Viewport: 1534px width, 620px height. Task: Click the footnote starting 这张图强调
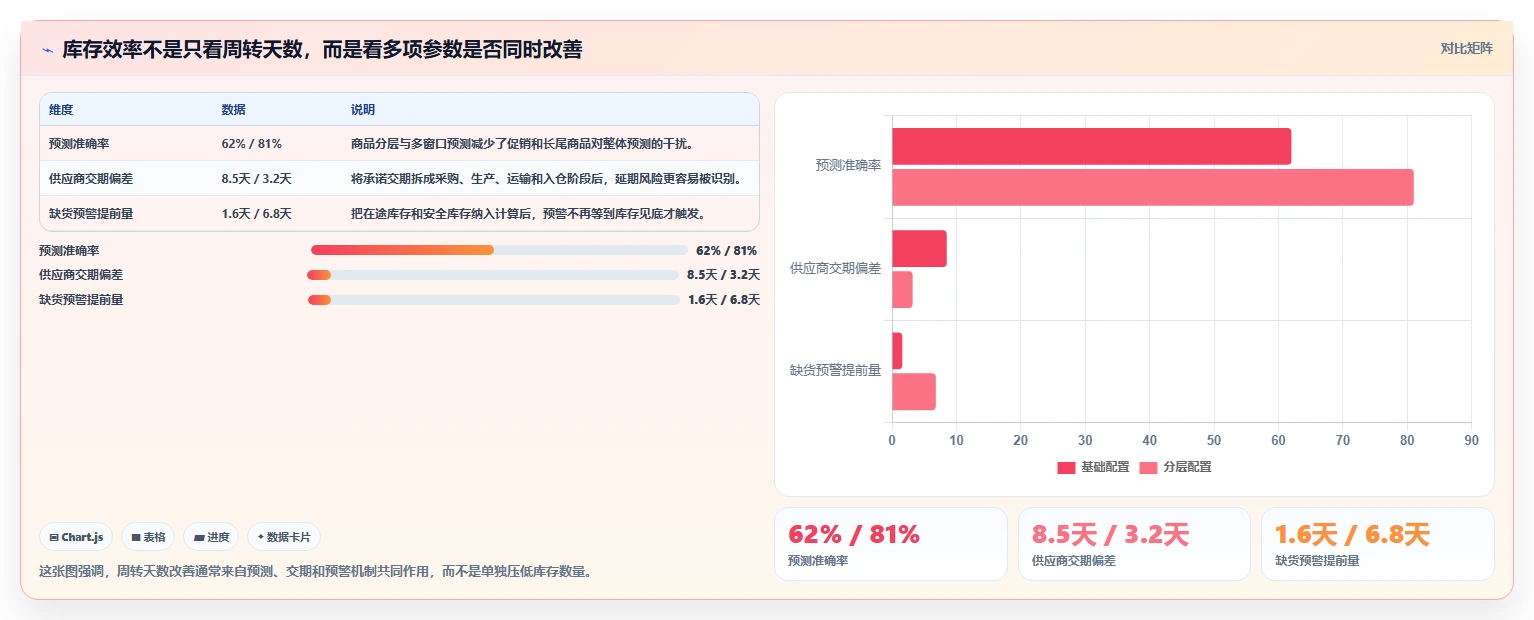coord(315,572)
